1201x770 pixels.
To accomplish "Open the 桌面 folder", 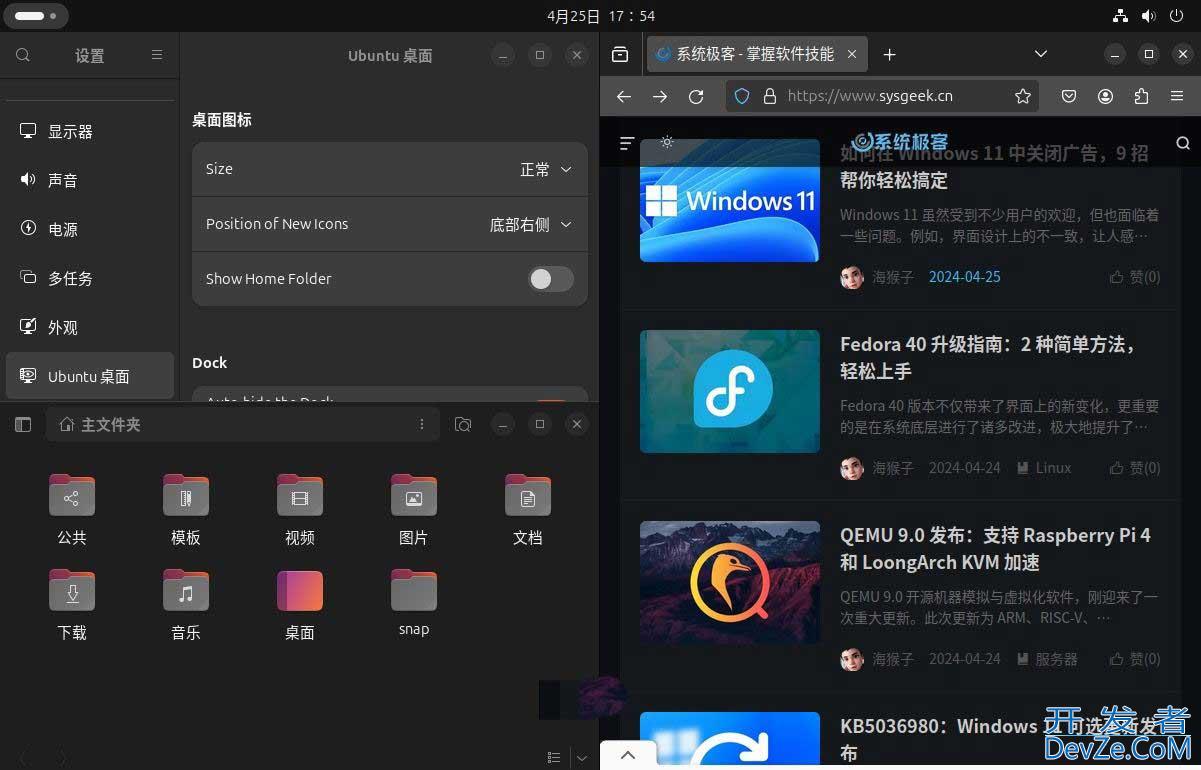I will (x=300, y=605).
